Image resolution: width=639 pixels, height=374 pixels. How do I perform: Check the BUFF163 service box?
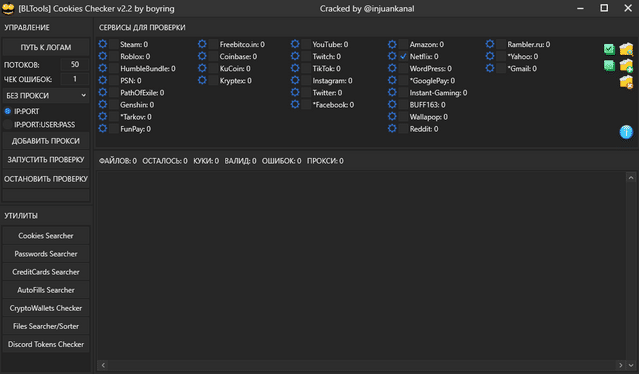(x=403, y=104)
